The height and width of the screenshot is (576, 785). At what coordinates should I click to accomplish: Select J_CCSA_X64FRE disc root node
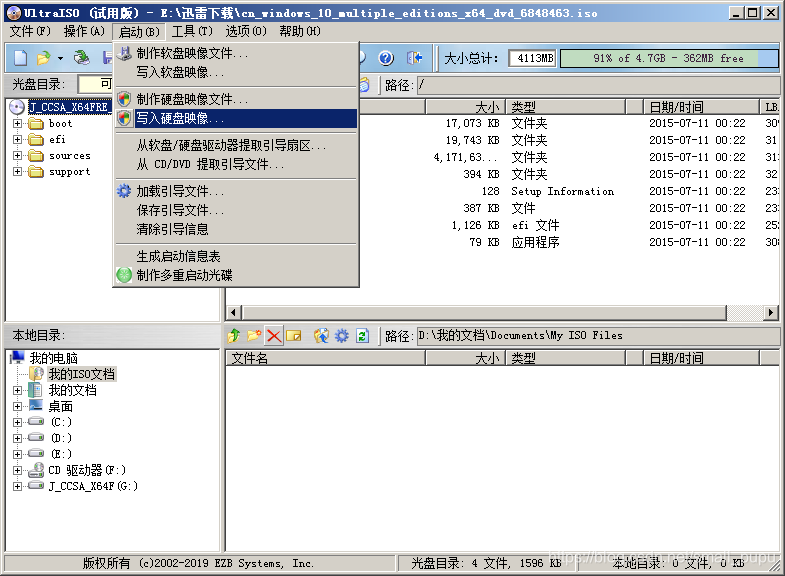pos(69,107)
